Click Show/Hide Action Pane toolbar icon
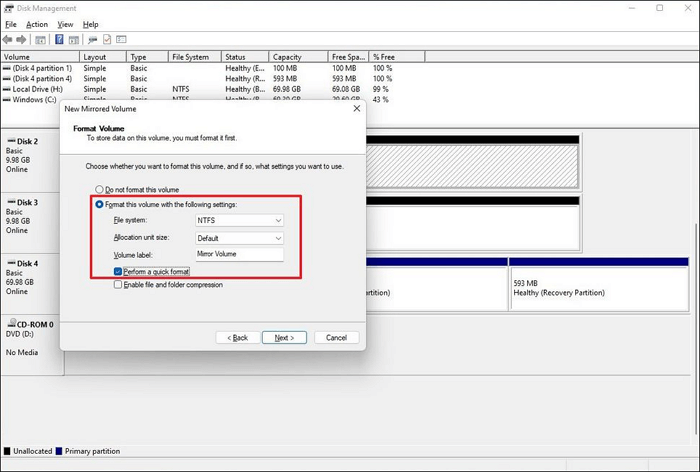This screenshot has height=472, width=700. click(x=74, y=40)
